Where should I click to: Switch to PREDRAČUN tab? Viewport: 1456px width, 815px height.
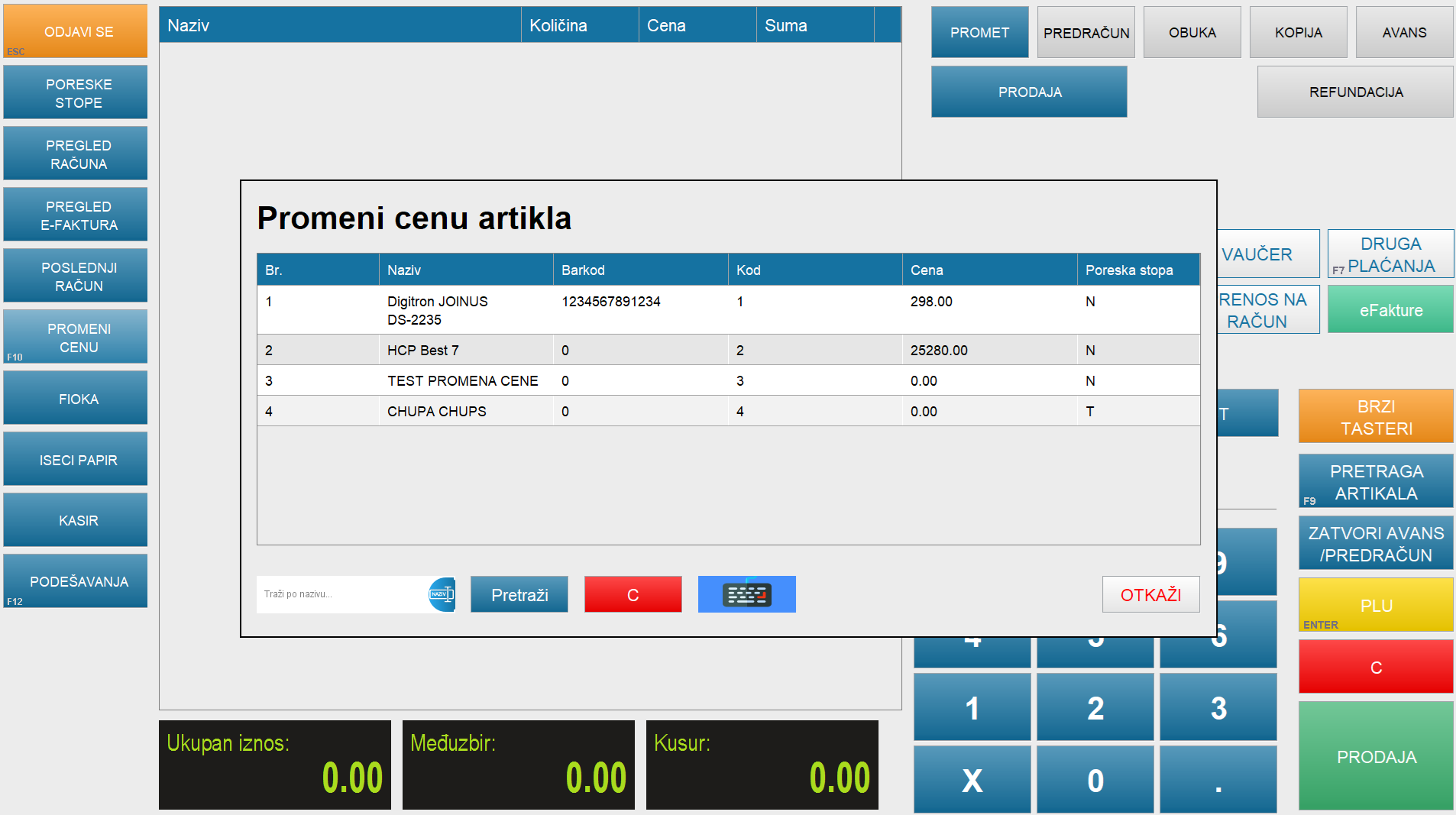pyautogui.click(x=1086, y=32)
